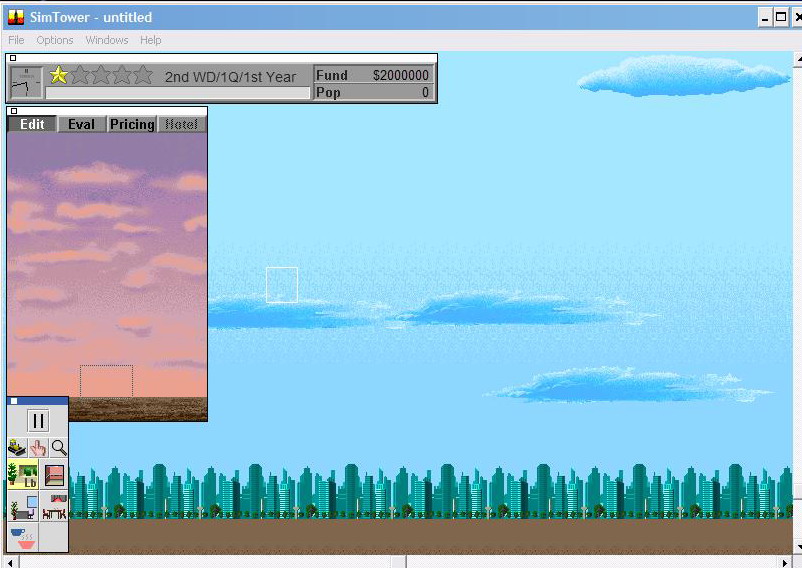Screen dimensions: 802x568
Task: Select the Office build tool
Action: [x=23, y=506]
